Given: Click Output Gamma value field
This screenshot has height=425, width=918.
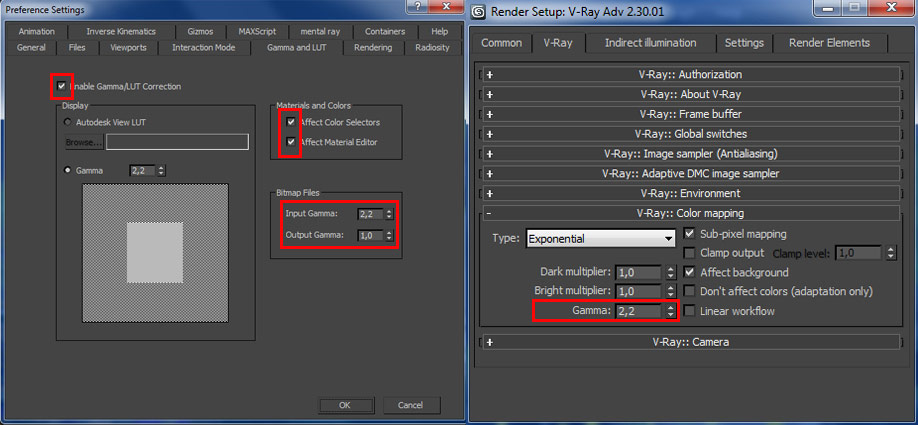Looking at the screenshot, I should point(370,235).
